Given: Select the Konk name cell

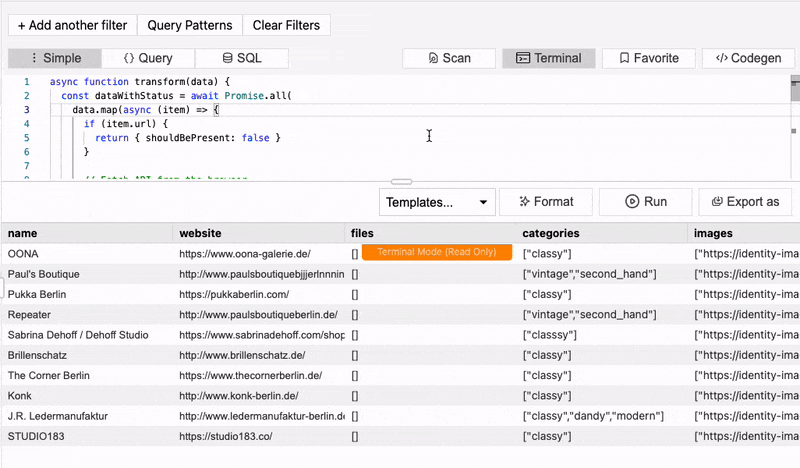Looking at the screenshot, I should coord(87,396).
